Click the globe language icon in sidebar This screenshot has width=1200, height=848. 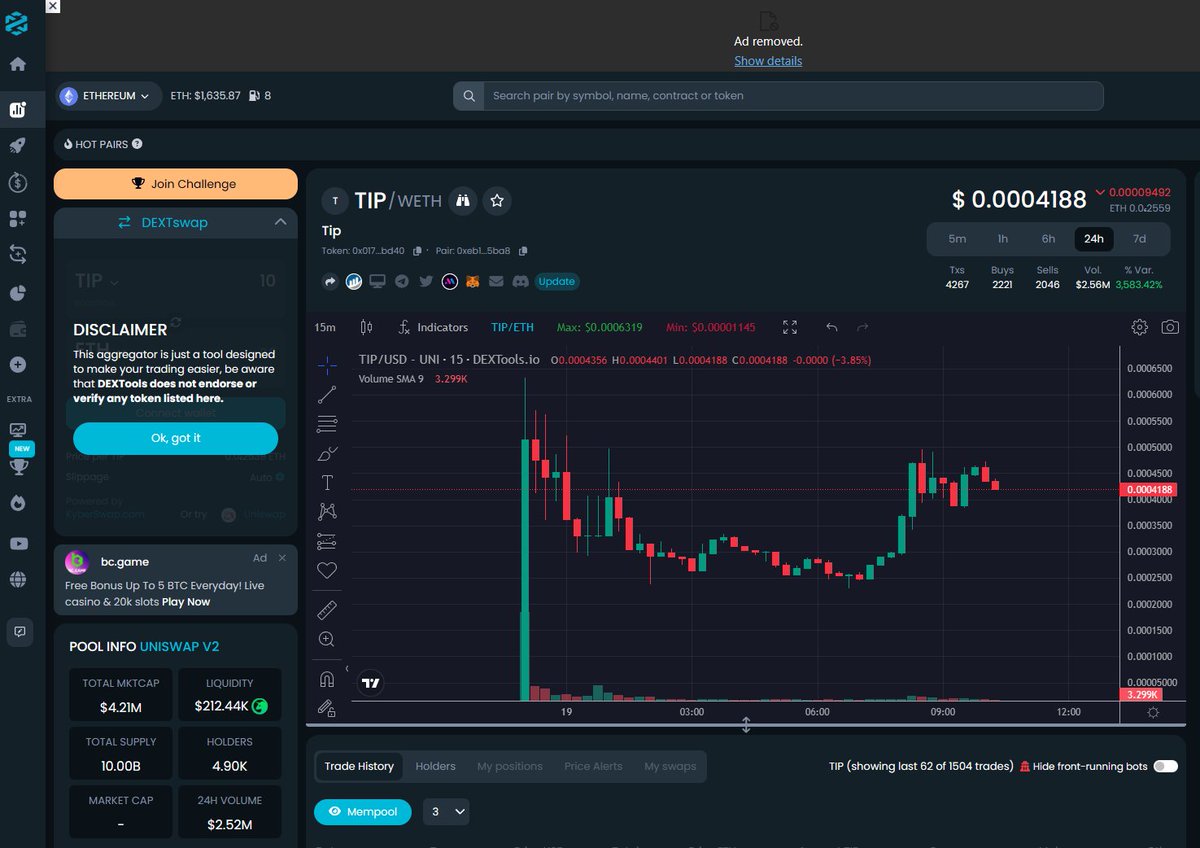17,579
